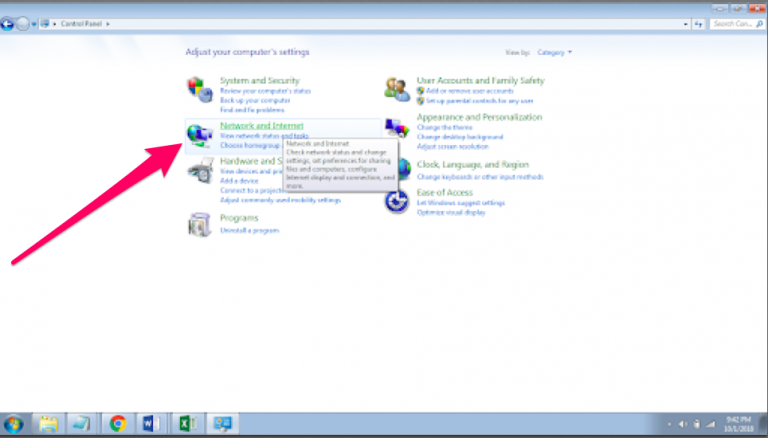Viewport: 768px width, 438px height.
Task: Open the Network and Internet globe icon
Action: tap(200, 136)
